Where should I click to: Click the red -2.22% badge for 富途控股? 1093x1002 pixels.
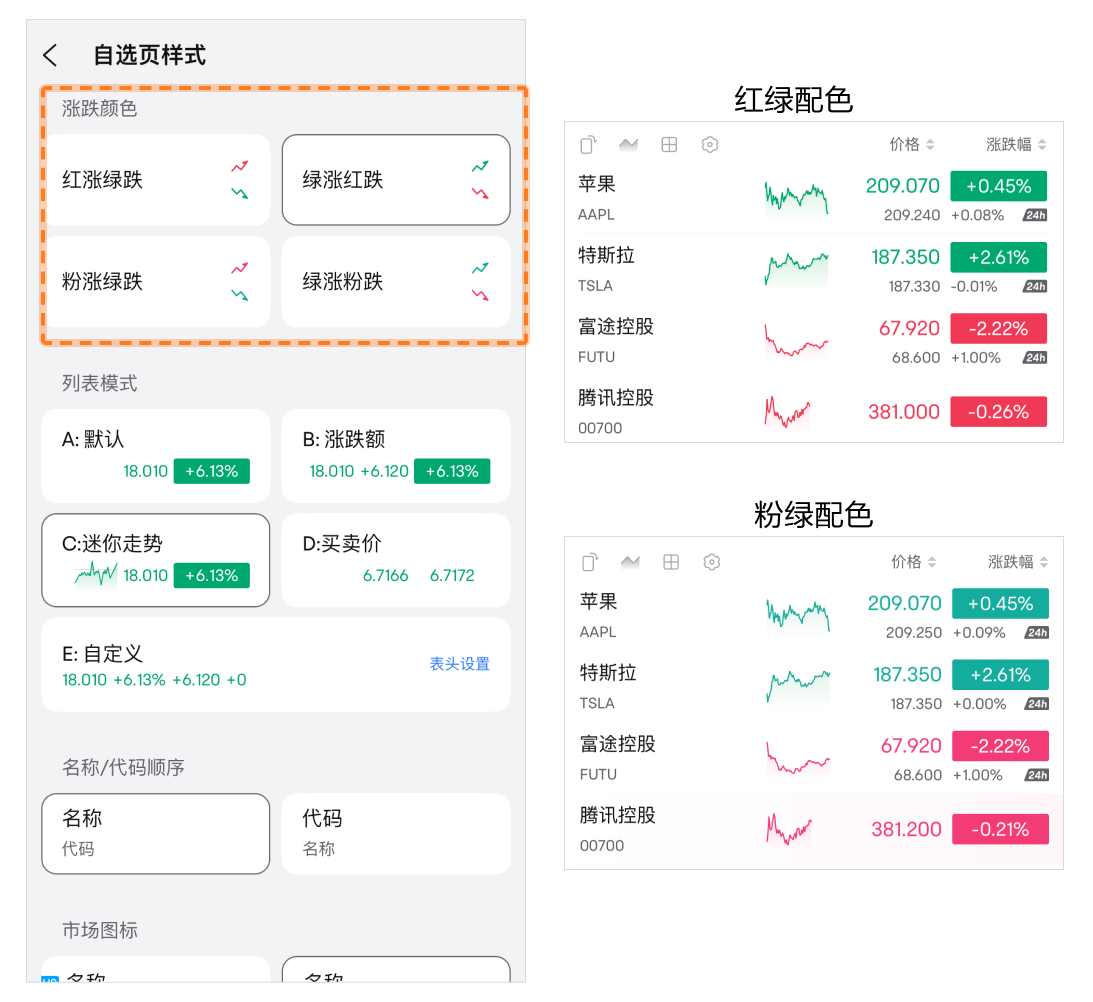click(998, 328)
